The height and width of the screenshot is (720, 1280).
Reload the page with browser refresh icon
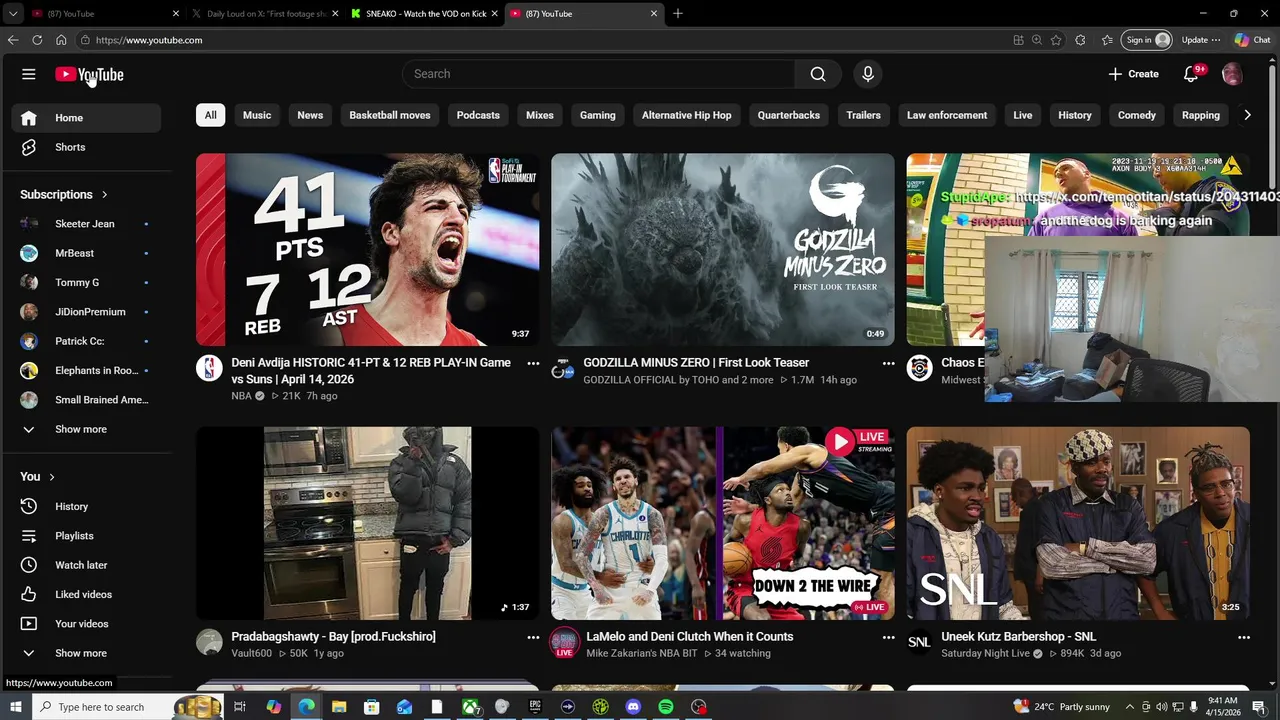tap(37, 40)
